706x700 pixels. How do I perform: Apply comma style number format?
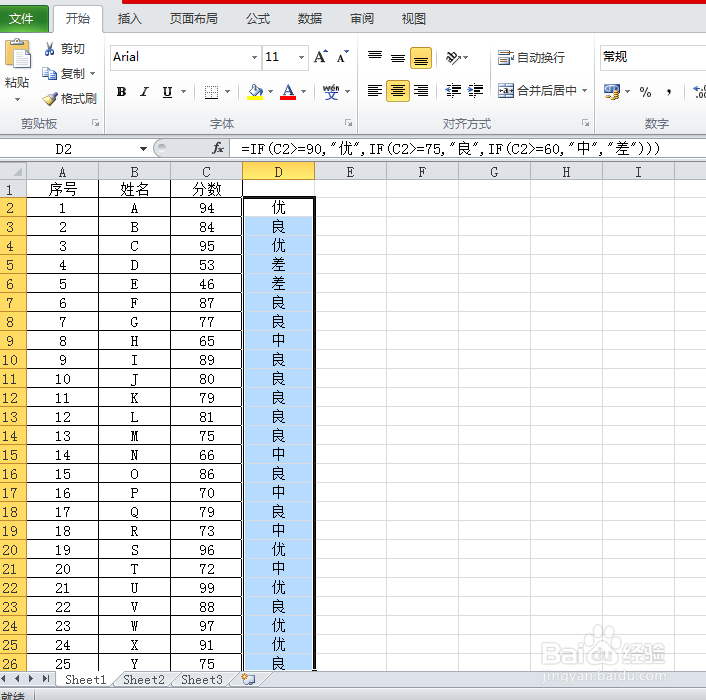tap(669, 92)
